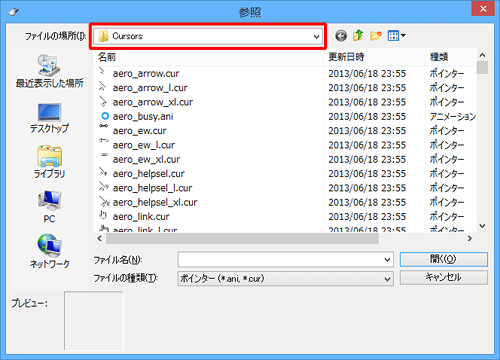Click the aero_ew_xl.cur file name
This screenshot has width=500, height=360.
(x=146, y=159)
